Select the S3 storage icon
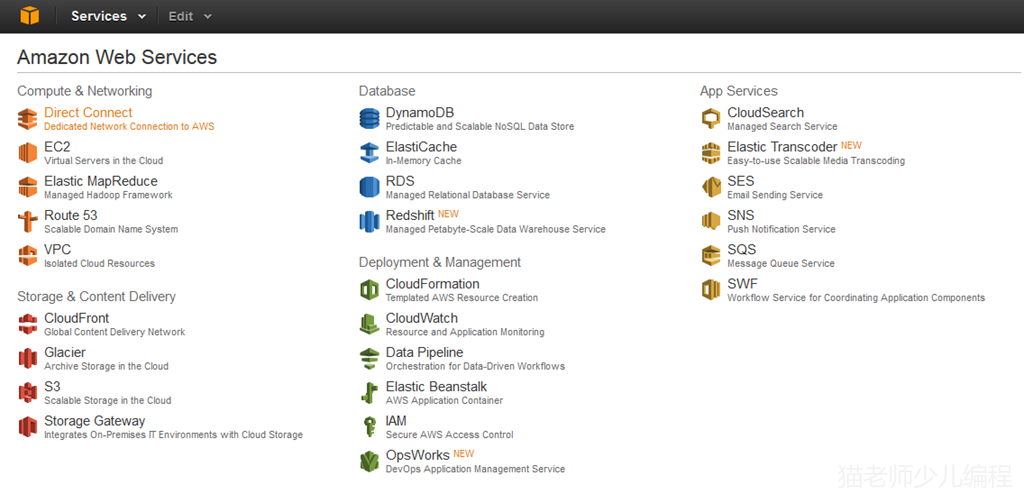Screen dimensions: 1024x503 coord(28,392)
